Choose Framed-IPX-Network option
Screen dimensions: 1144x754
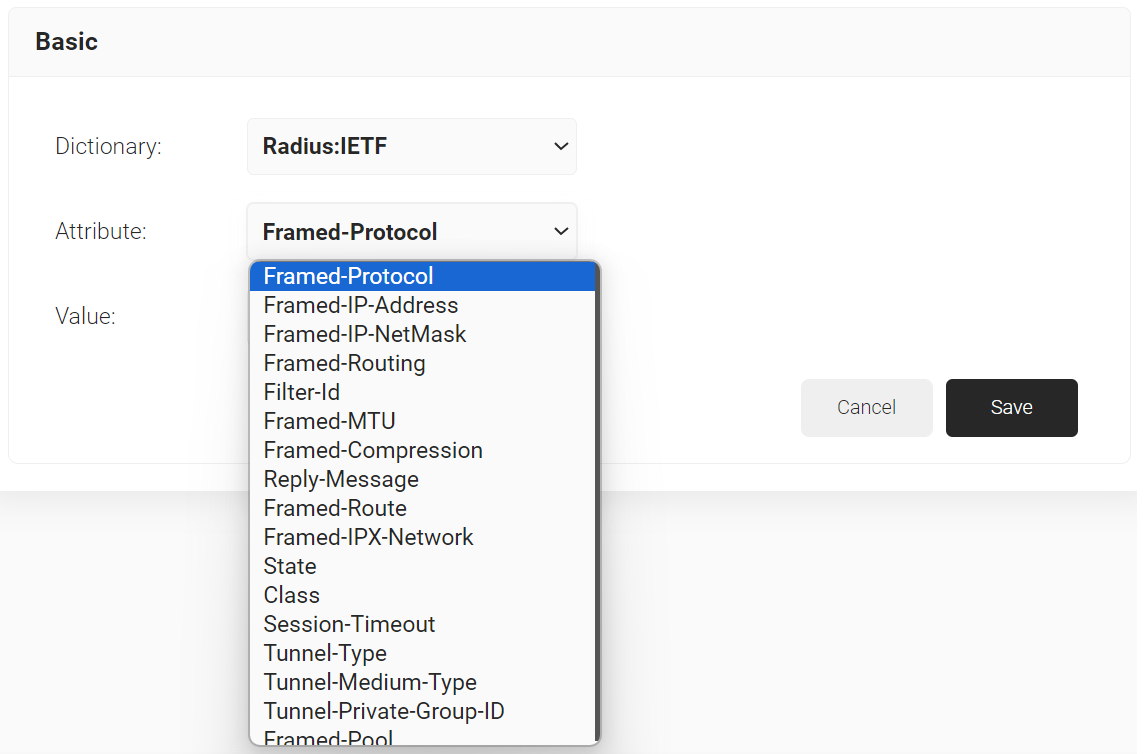point(422,538)
